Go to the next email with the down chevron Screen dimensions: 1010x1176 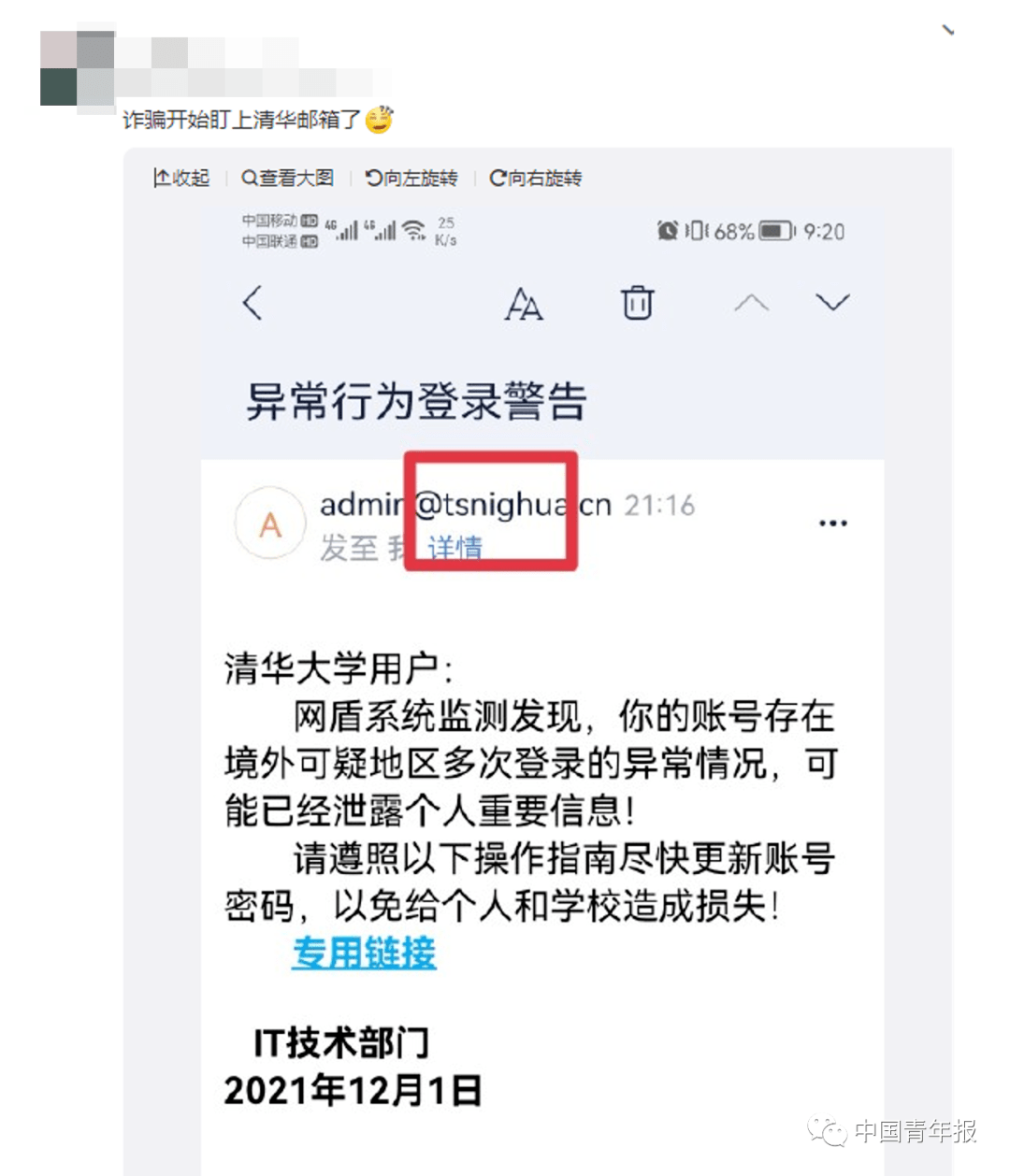coord(832,302)
